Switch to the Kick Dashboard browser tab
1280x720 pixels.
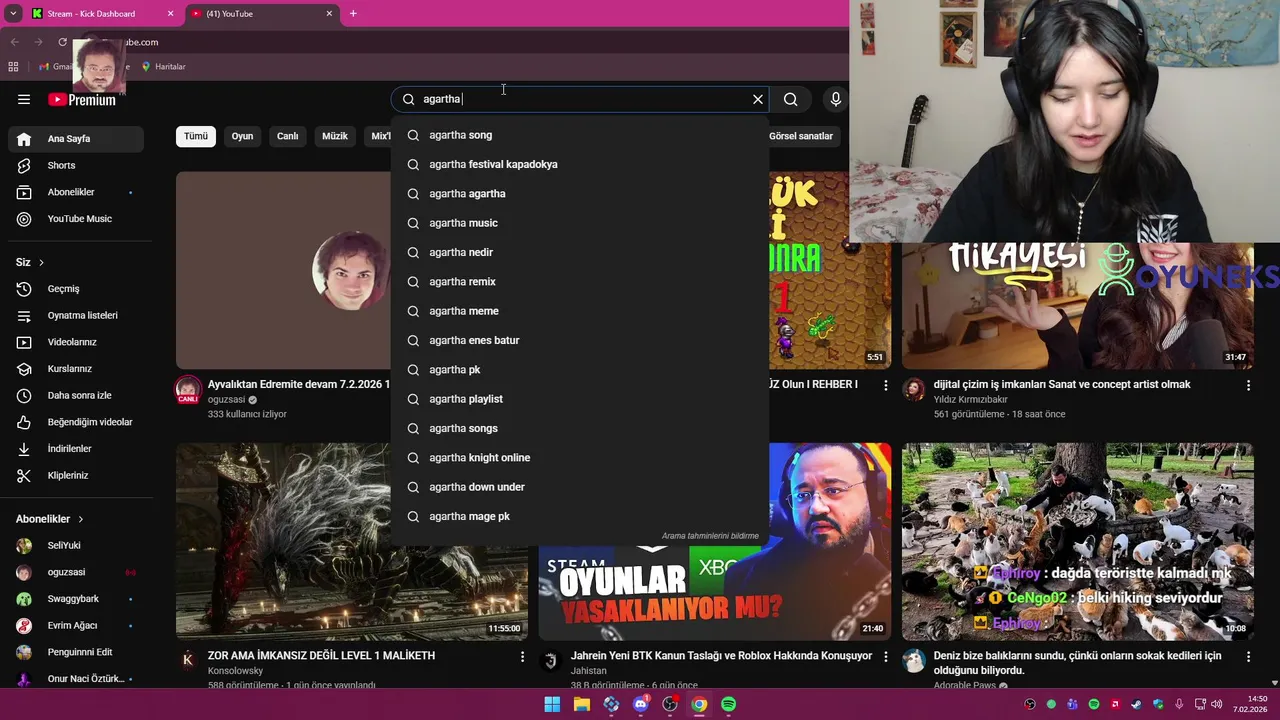click(x=100, y=14)
